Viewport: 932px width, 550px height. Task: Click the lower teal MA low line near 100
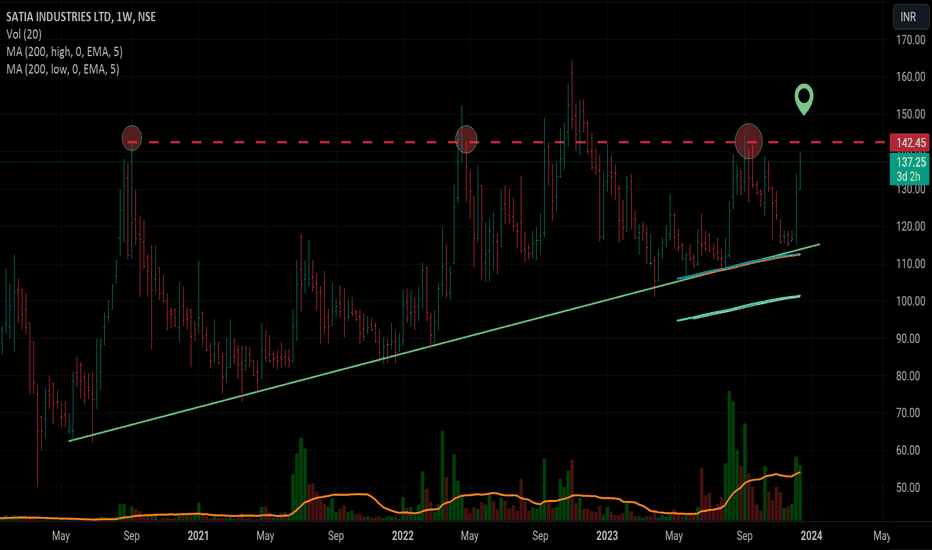pos(739,308)
